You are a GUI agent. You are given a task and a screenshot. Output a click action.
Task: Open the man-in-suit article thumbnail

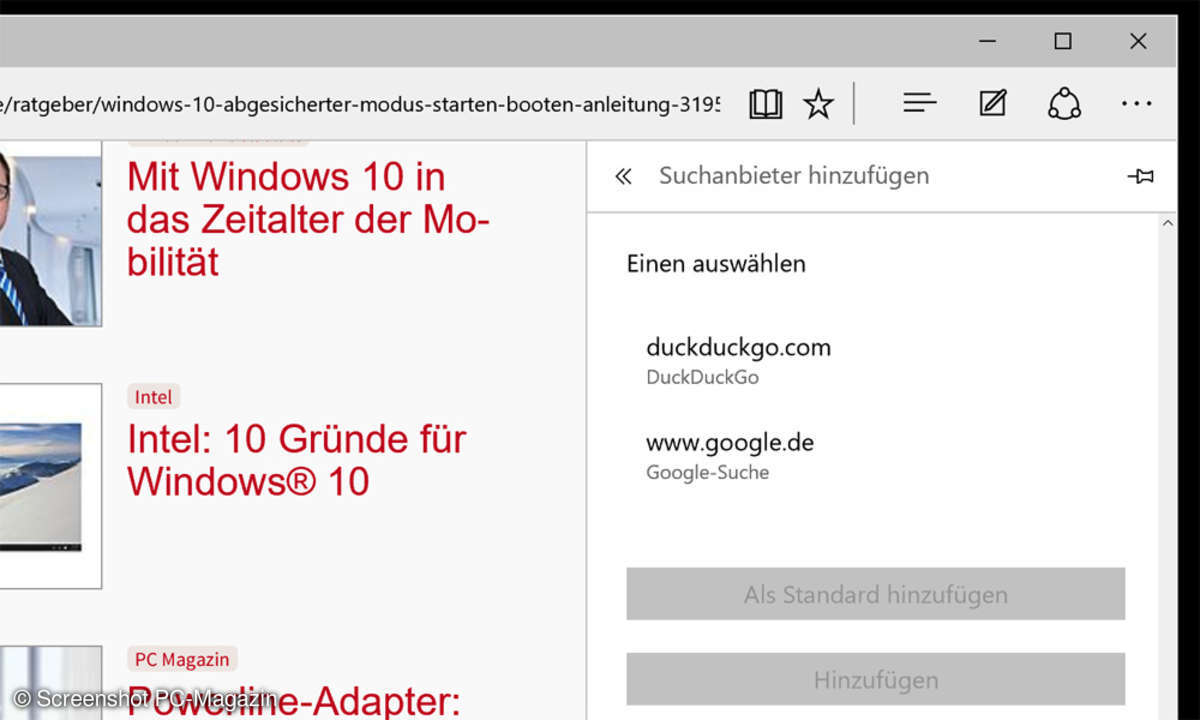pyautogui.click(x=50, y=236)
